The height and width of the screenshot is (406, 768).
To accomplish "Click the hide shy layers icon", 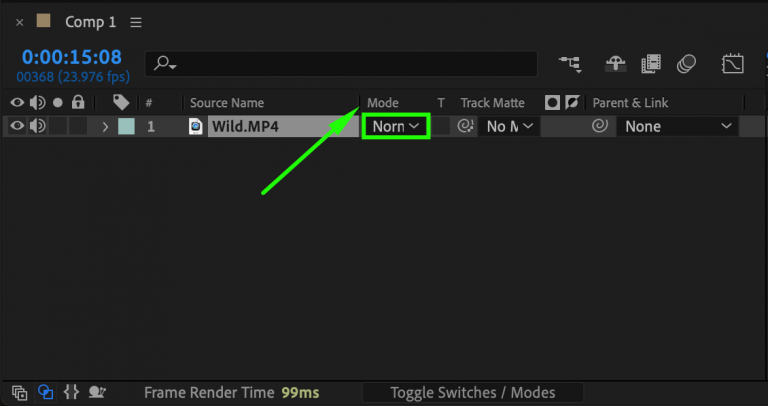I will 616,64.
